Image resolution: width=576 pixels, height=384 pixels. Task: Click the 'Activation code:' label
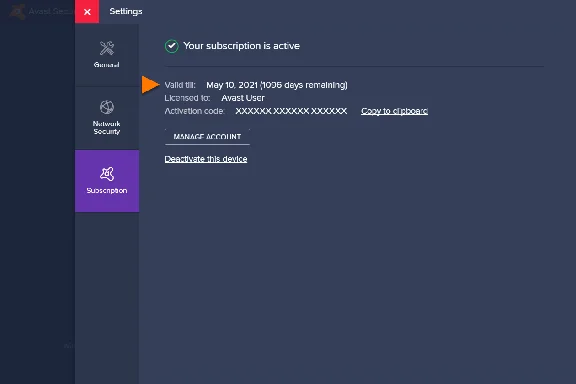tap(194, 111)
